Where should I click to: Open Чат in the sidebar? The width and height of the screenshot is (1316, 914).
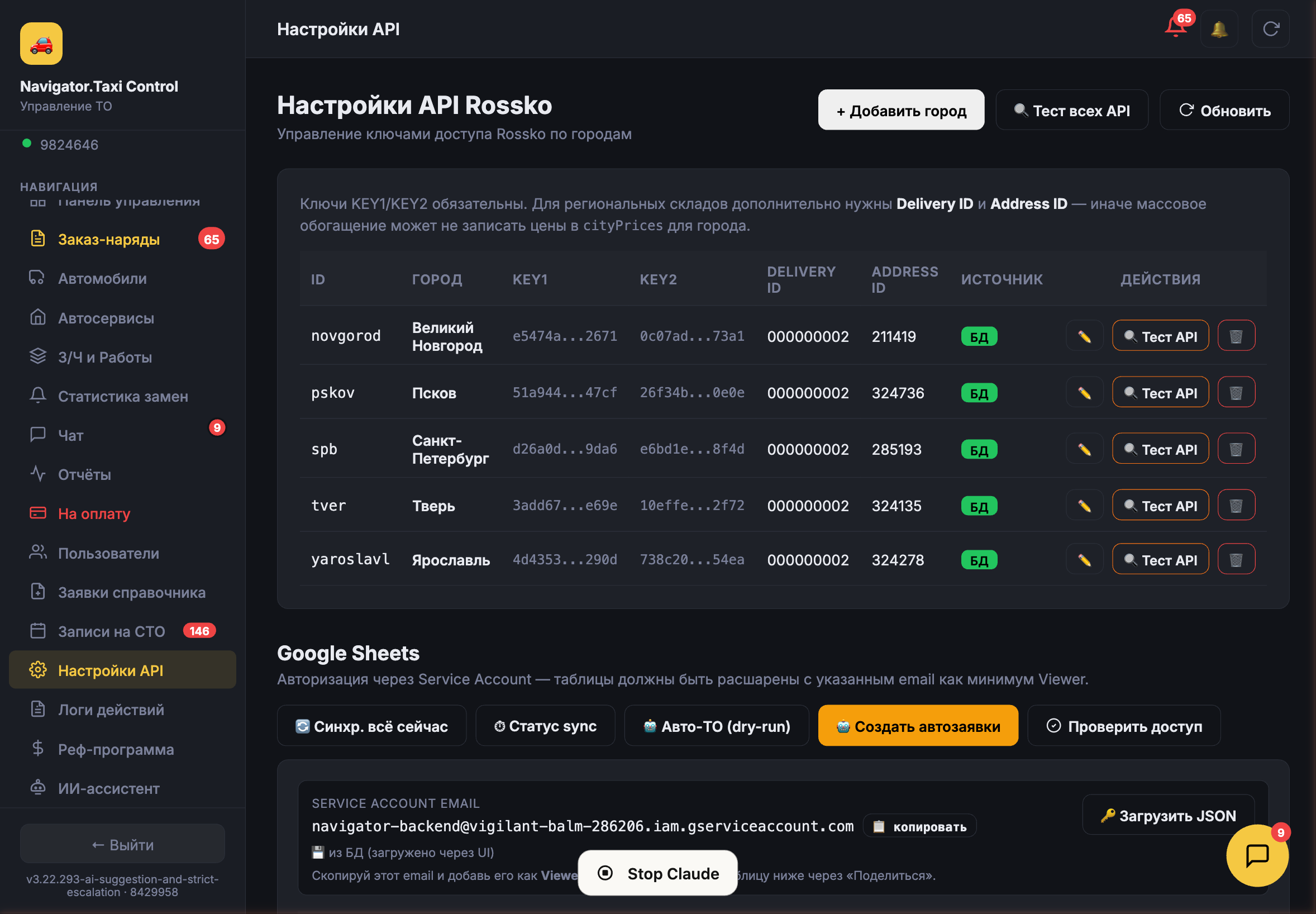tap(122, 435)
